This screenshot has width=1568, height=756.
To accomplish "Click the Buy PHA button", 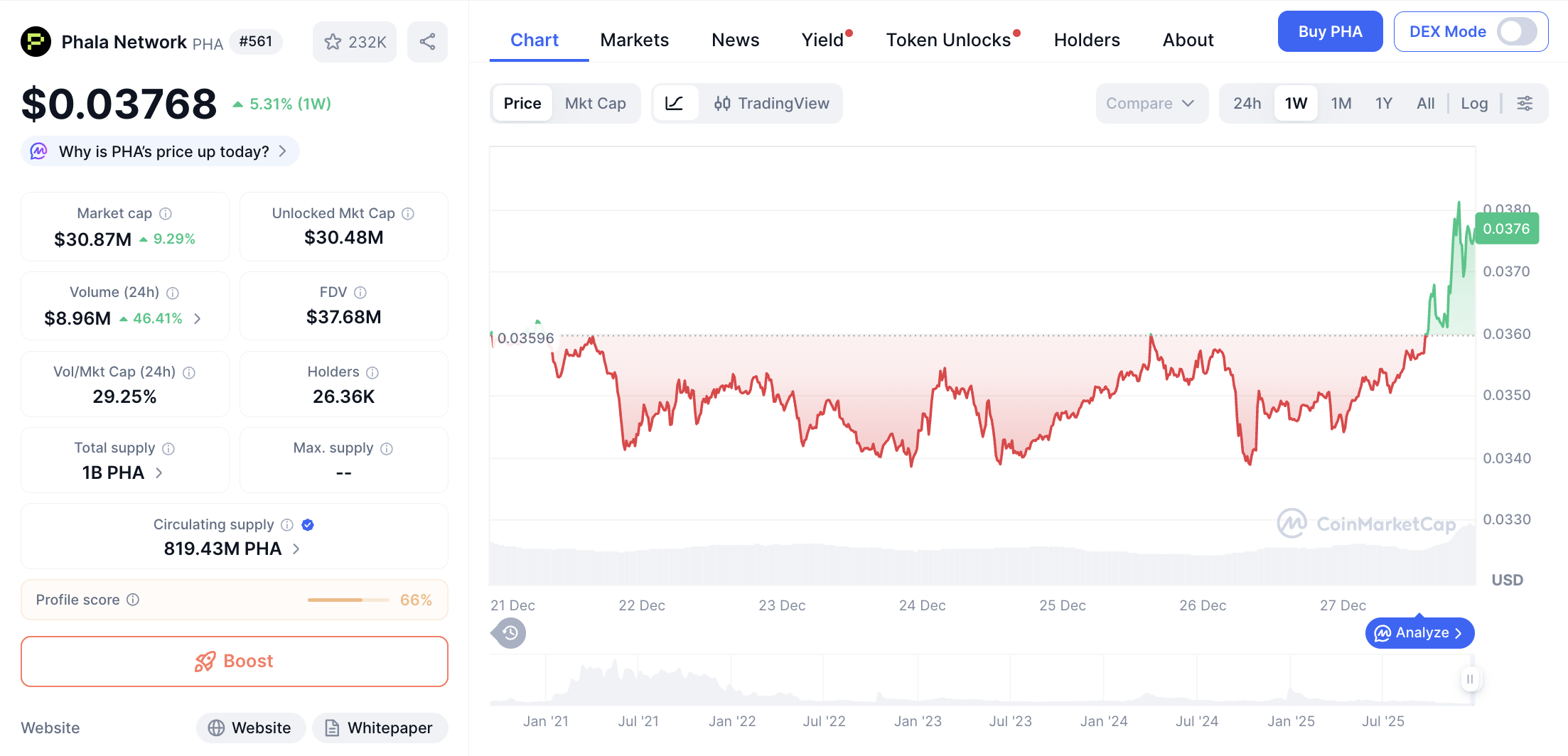I will tap(1329, 32).
